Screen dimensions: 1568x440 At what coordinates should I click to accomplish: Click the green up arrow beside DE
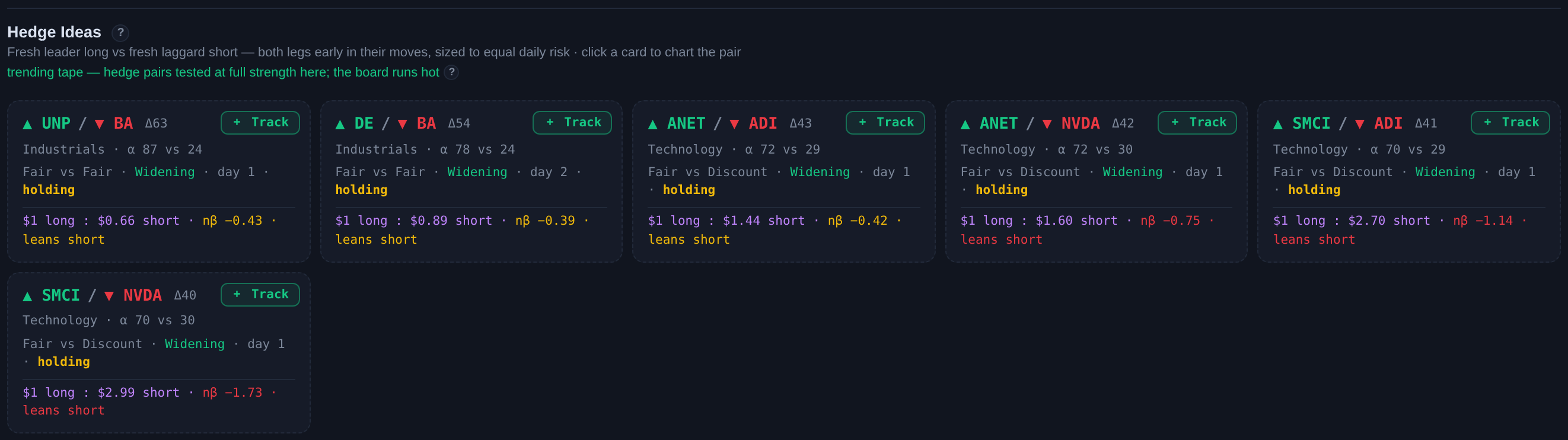point(340,124)
